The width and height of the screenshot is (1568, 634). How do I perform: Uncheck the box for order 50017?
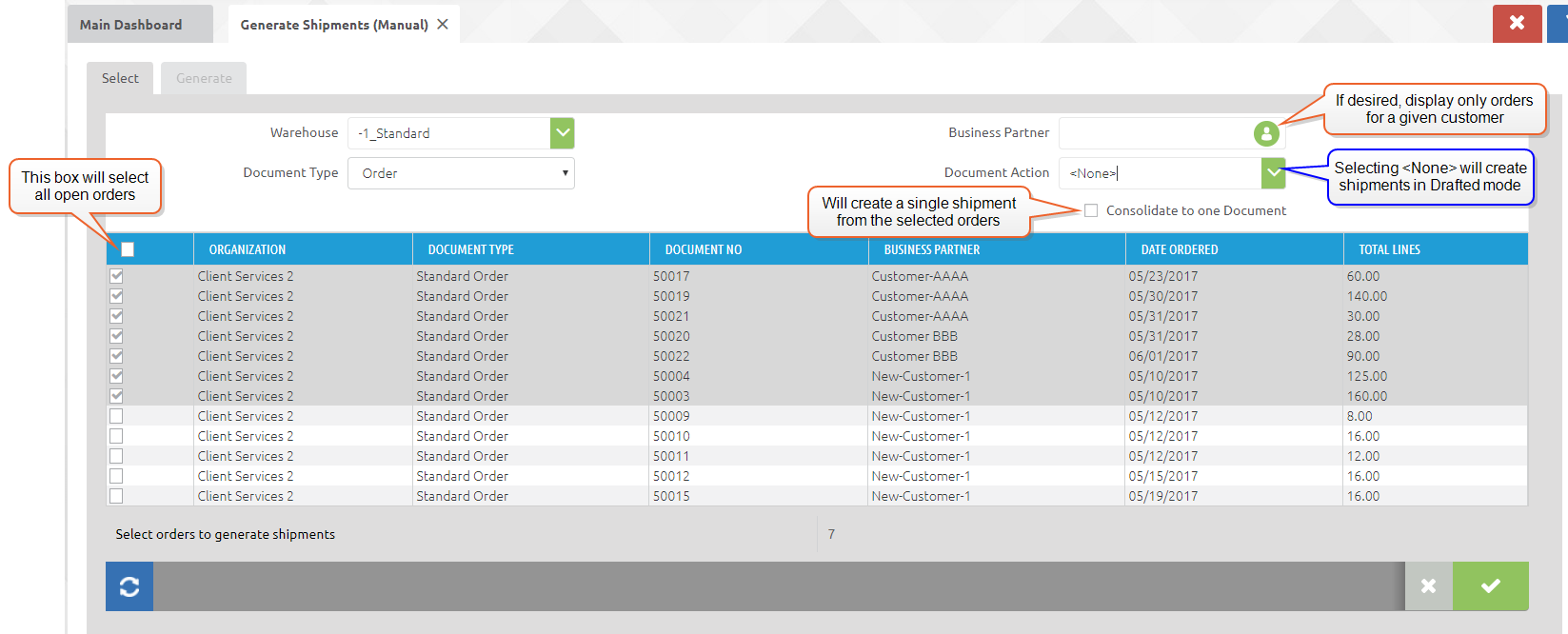tap(116, 276)
